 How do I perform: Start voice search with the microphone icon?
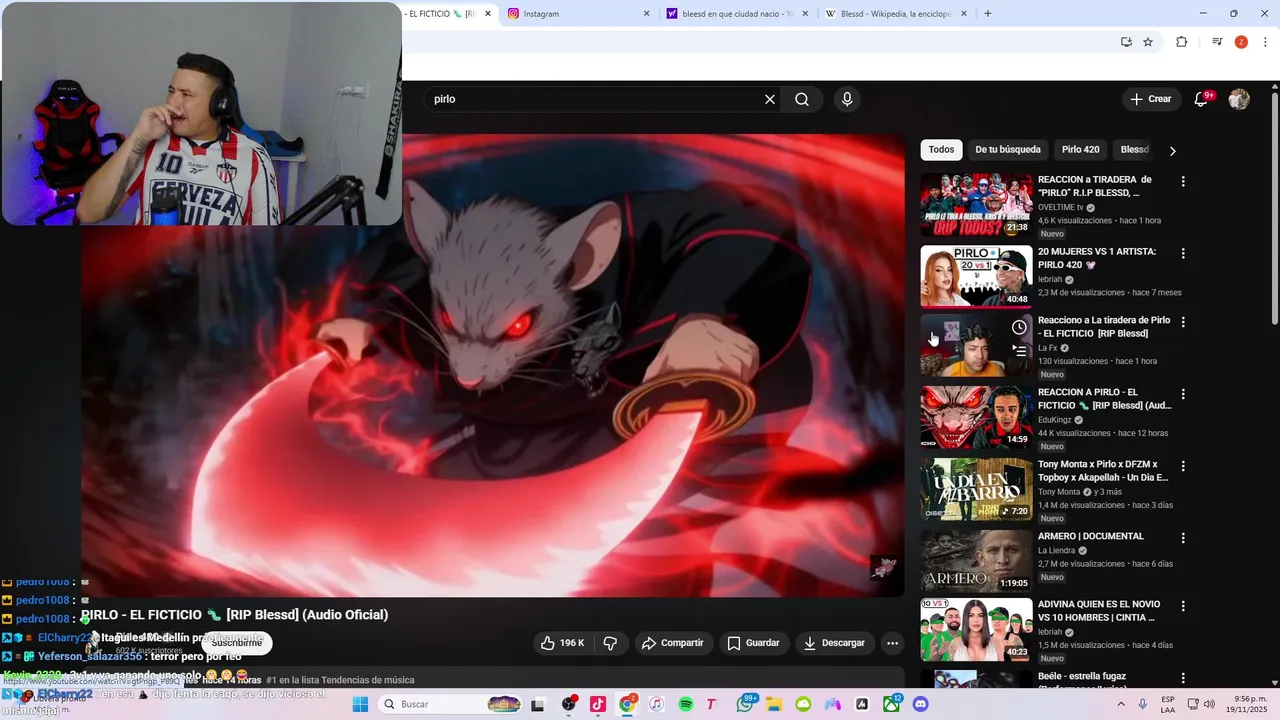click(847, 99)
